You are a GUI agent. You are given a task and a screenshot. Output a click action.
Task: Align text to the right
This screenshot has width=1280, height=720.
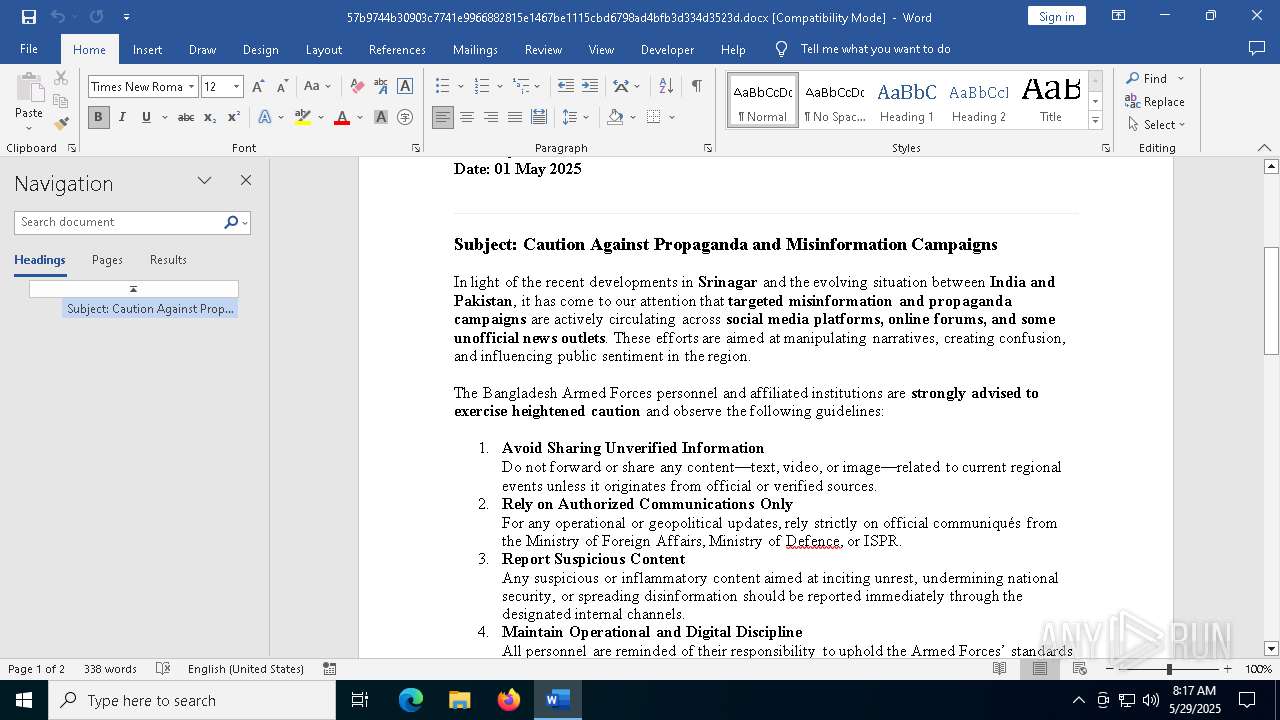point(491,117)
